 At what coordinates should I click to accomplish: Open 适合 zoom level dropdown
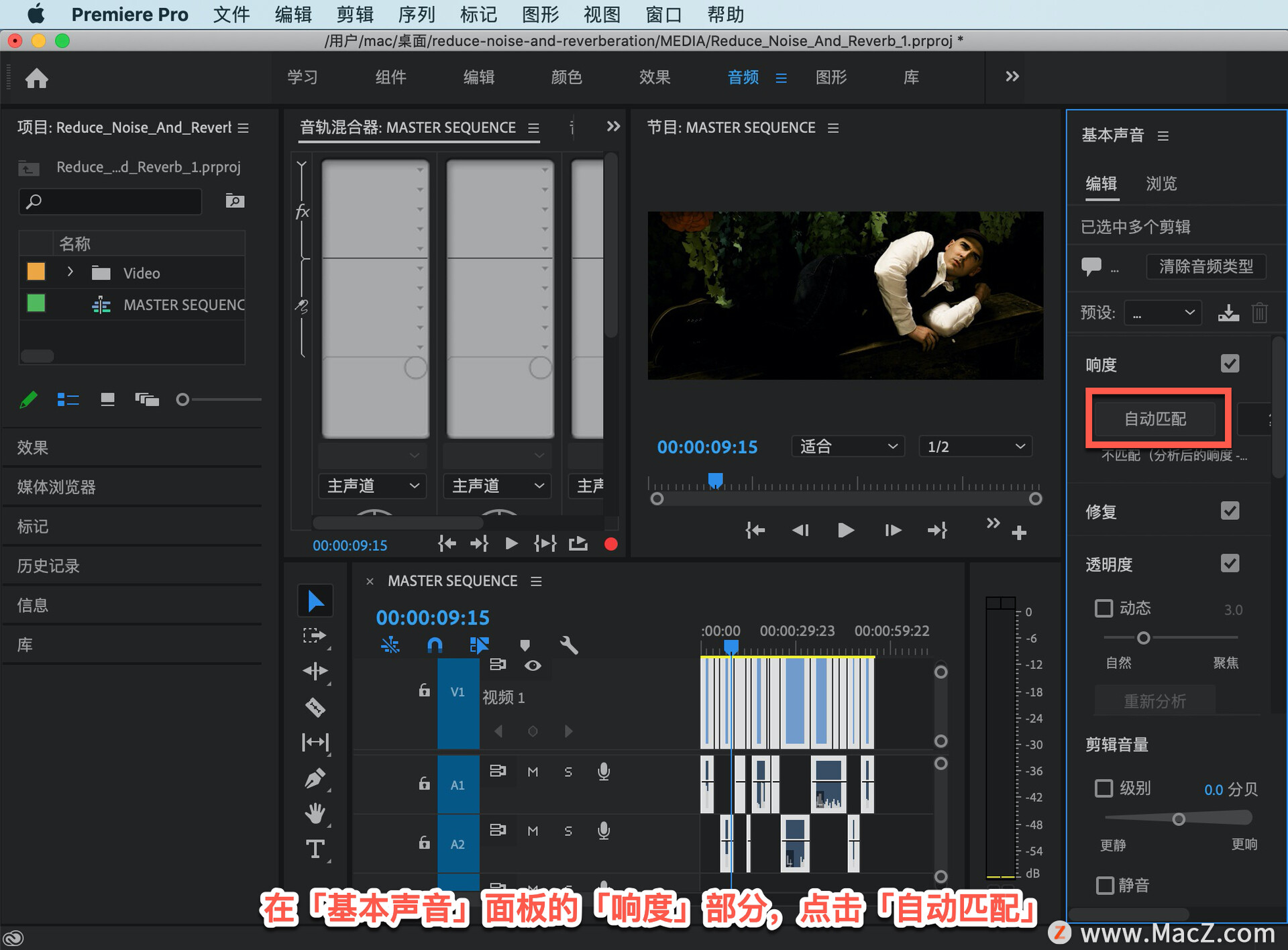click(848, 447)
